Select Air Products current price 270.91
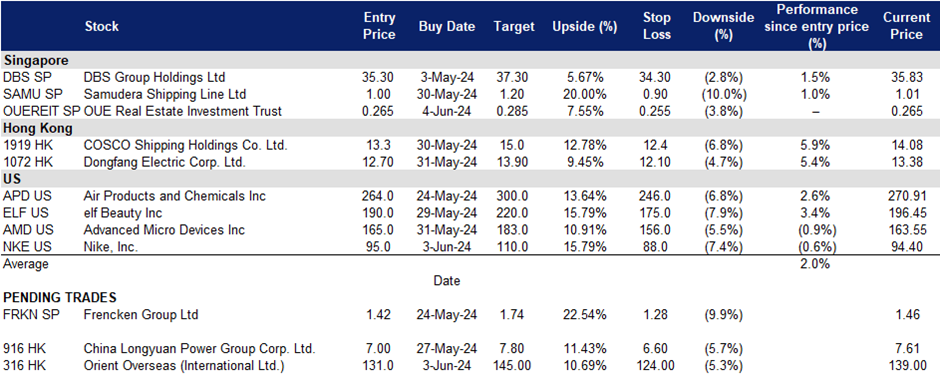Screen dimensions: 940x391 point(908,196)
